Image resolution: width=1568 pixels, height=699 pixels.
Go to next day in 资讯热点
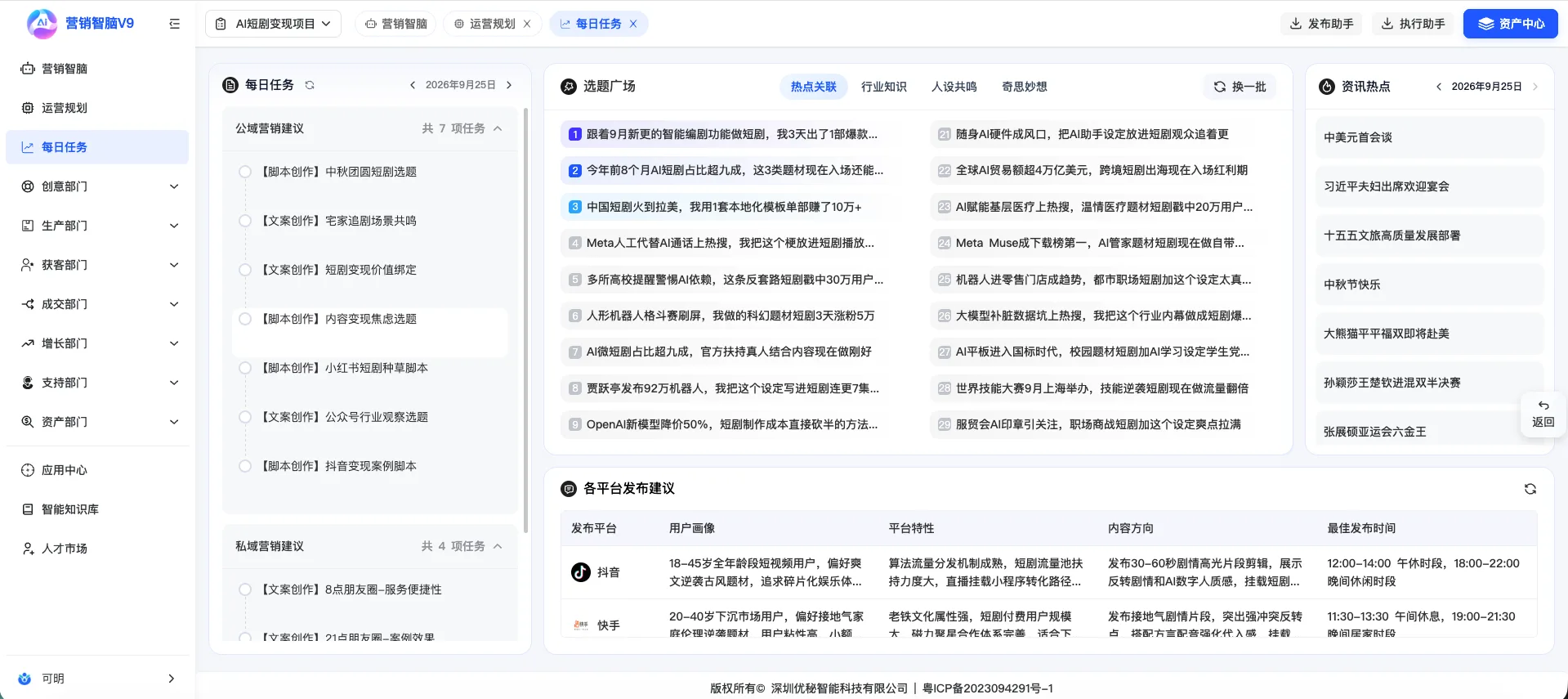click(x=1535, y=87)
